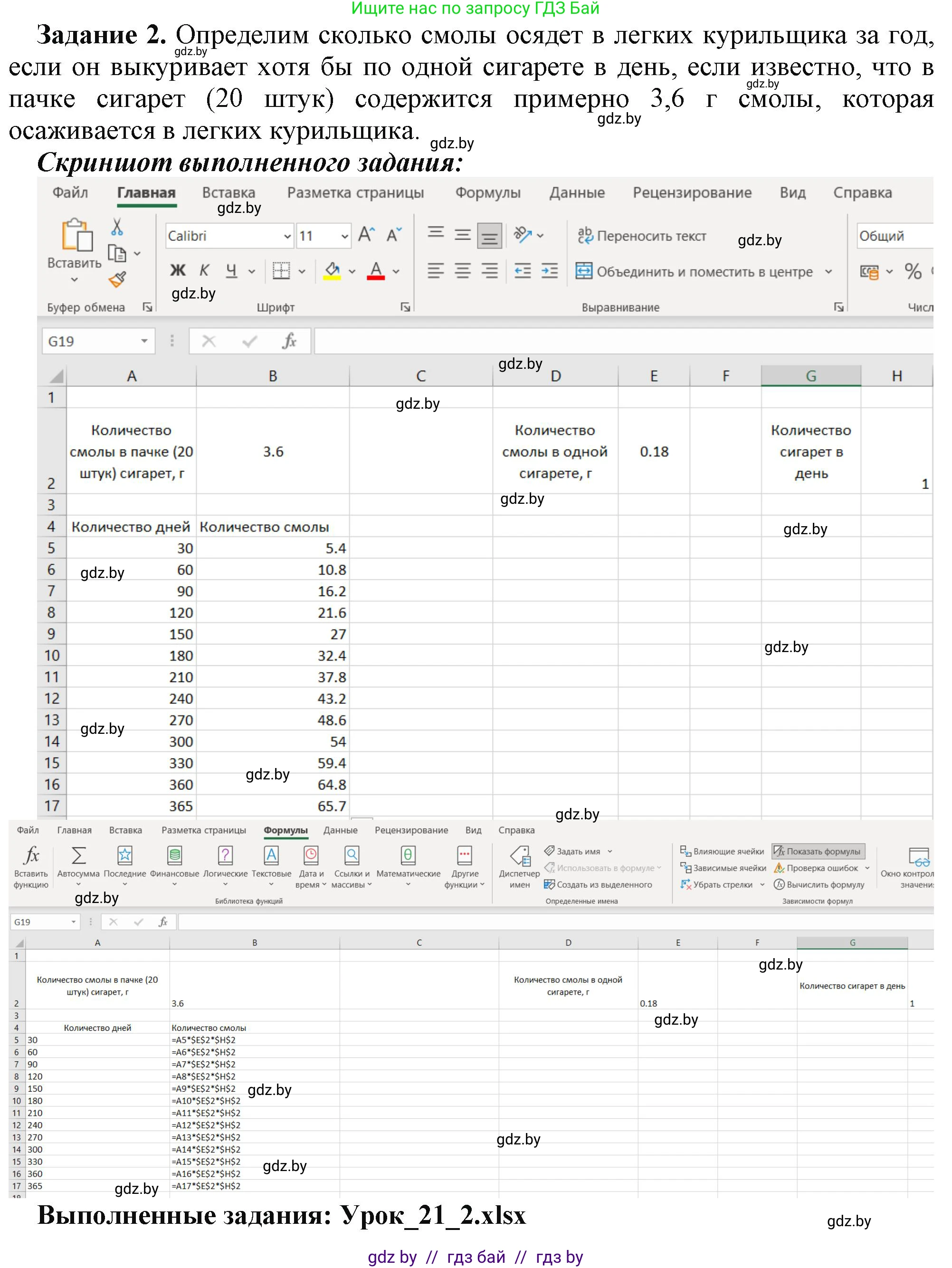The width and height of the screenshot is (952, 1268).
Task: Click the Insert Function fx icon in Formulas ribbon
Action: click(x=31, y=856)
